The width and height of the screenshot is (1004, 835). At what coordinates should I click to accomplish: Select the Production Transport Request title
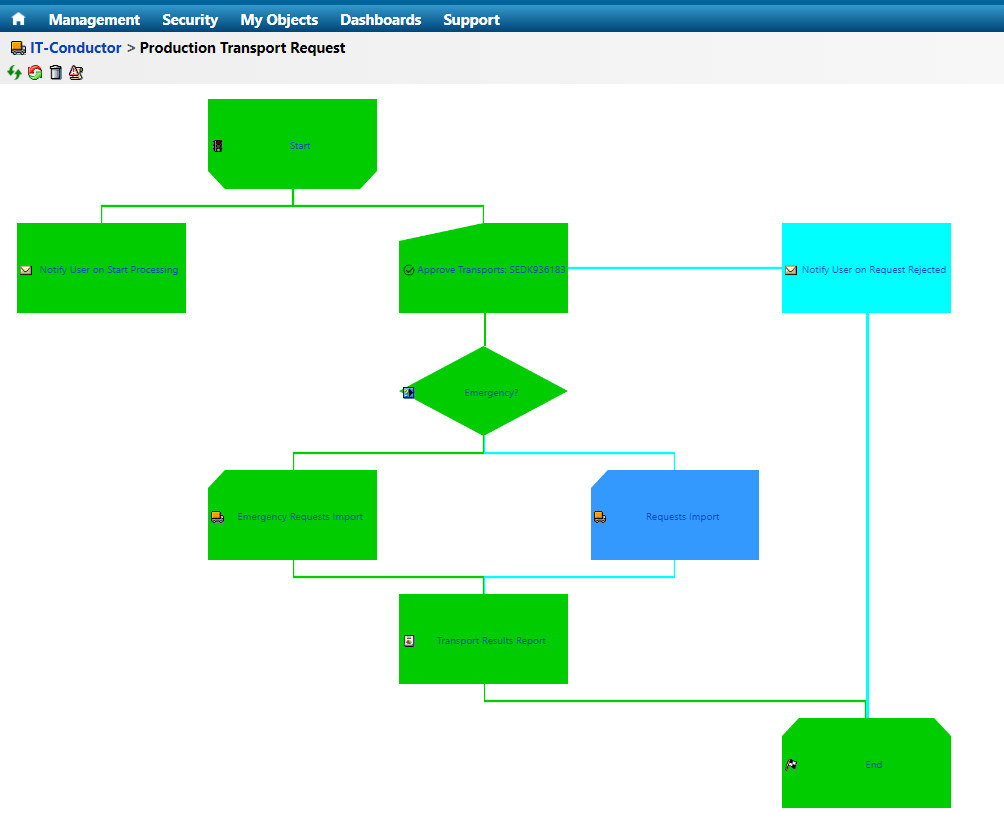[242, 48]
